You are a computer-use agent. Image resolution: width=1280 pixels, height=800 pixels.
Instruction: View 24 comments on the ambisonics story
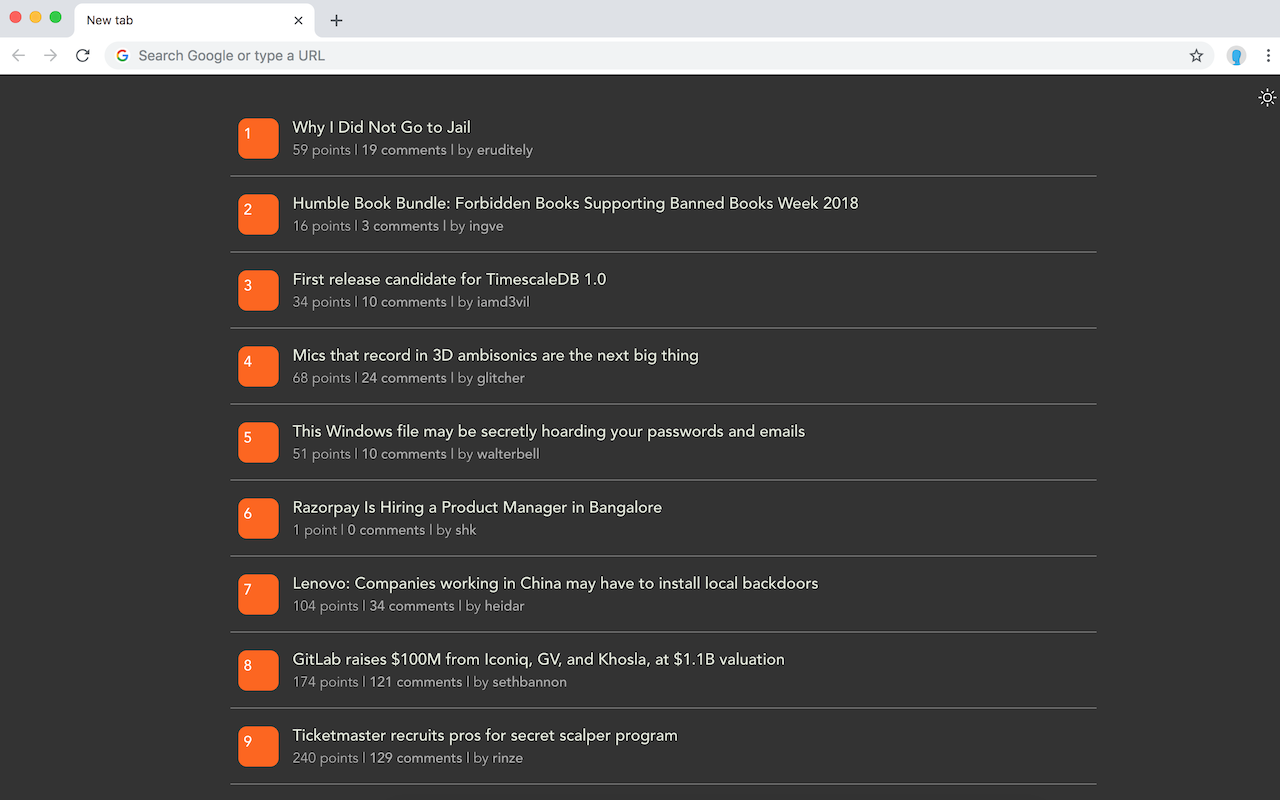point(404,378)
